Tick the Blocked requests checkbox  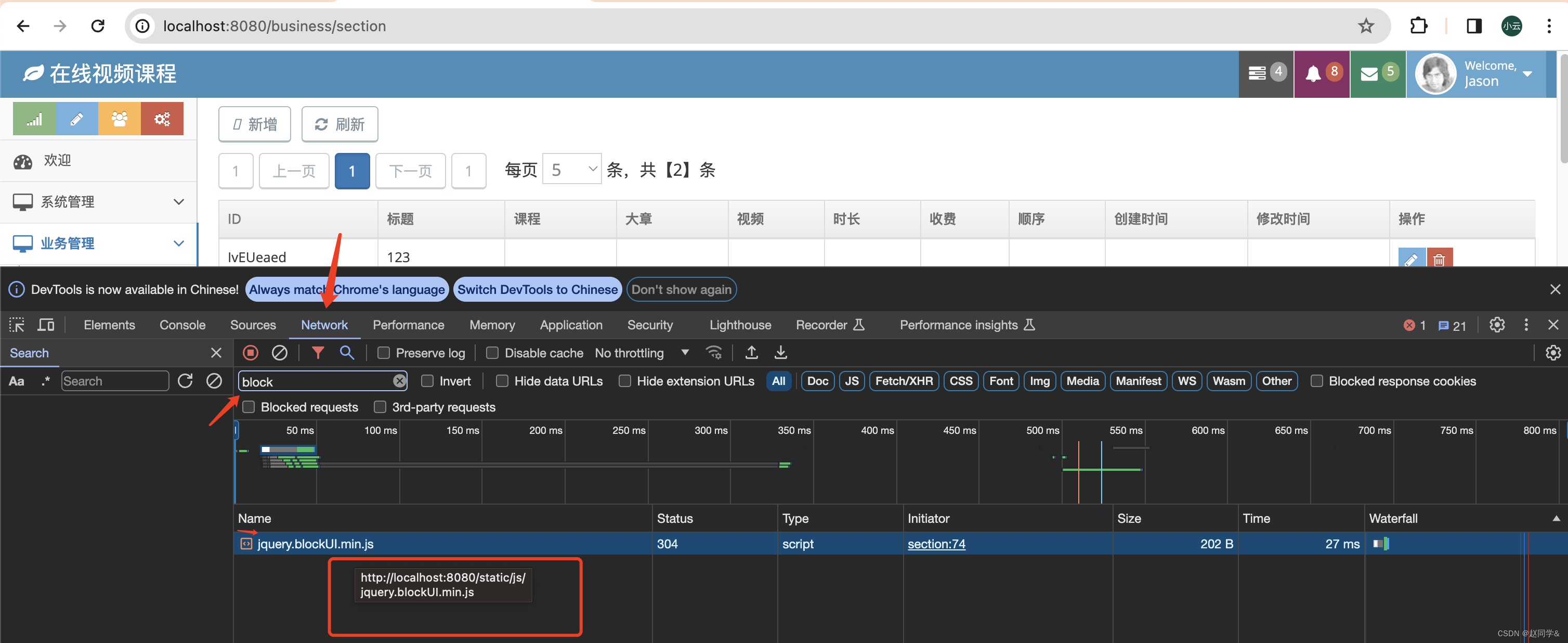pos(249,407)
